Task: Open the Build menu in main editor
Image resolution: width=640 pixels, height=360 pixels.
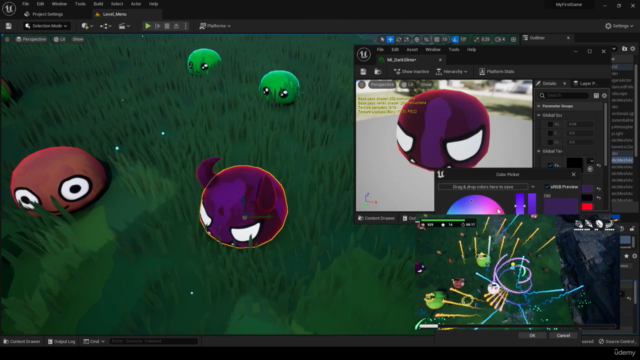Action: click(x=98, y=4)
